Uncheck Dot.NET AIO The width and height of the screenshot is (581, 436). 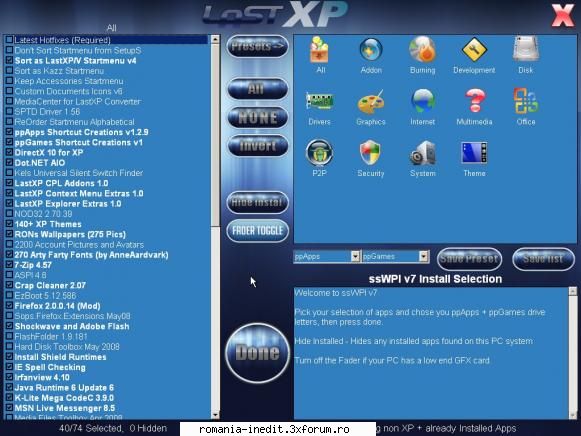pos(9,163)
